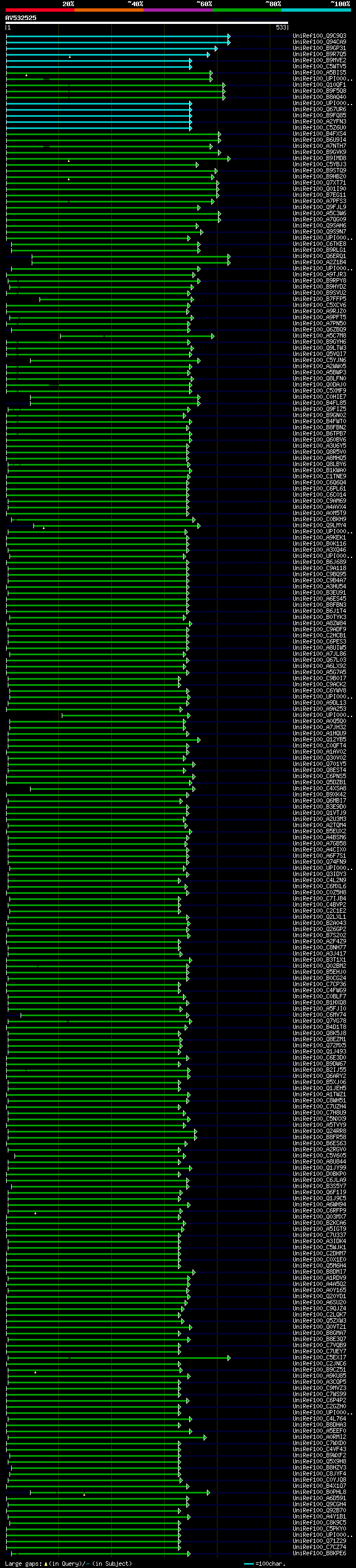Screen dimensions: 356x1568
Task: Select UniRef100_B6U9I4 entry
Action: click(319, 140)
